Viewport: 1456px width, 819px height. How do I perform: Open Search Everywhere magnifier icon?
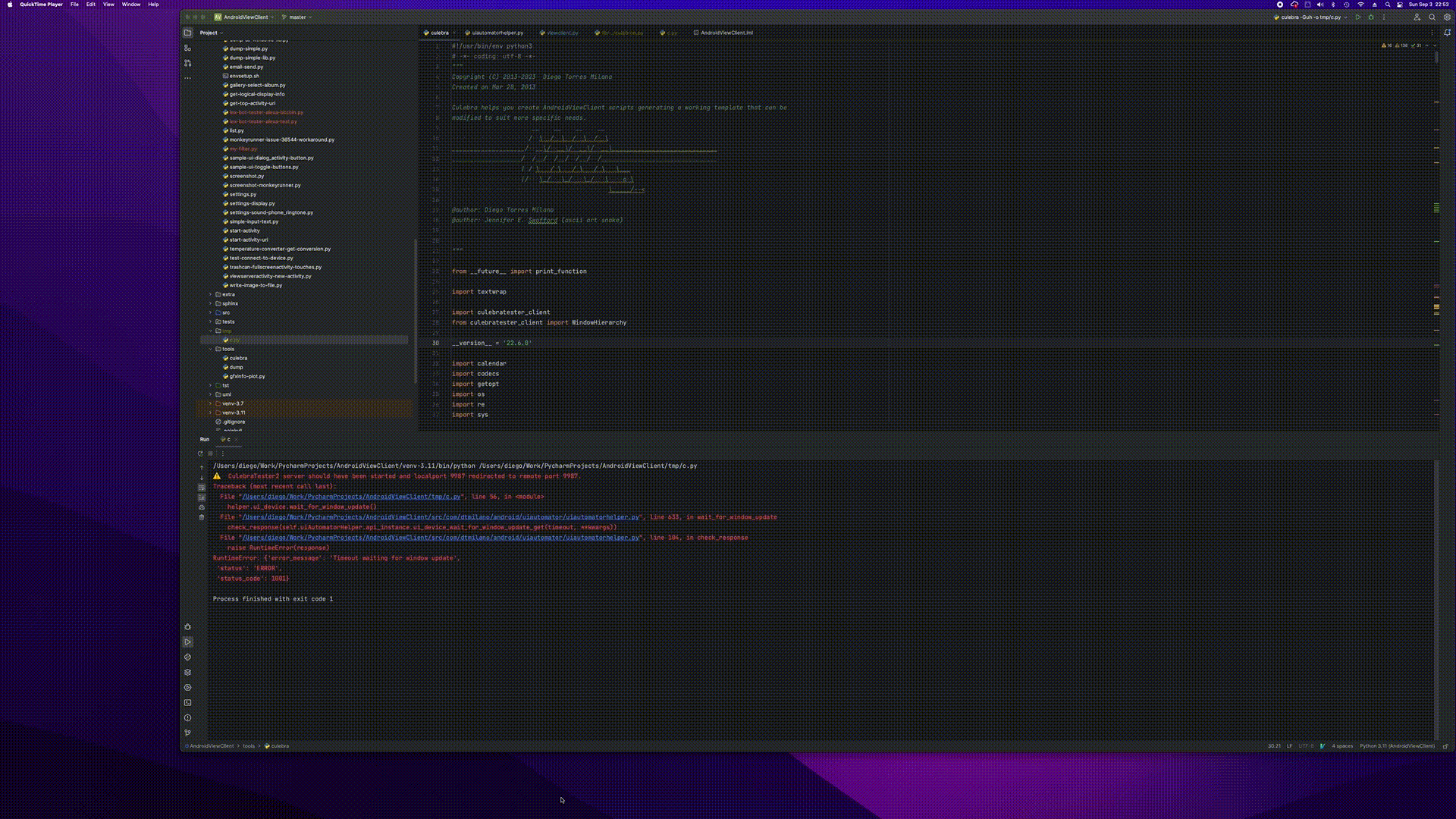click(x=1432, y=17)
